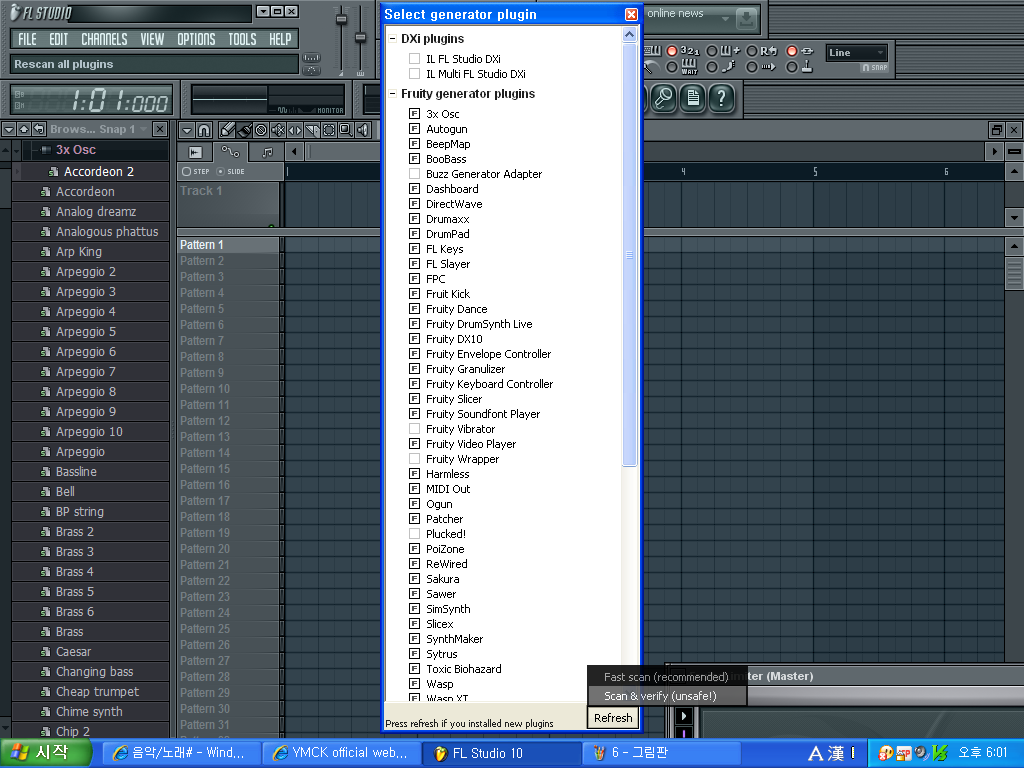
Task: Click the question mark help button
Action: click(722, 99)
